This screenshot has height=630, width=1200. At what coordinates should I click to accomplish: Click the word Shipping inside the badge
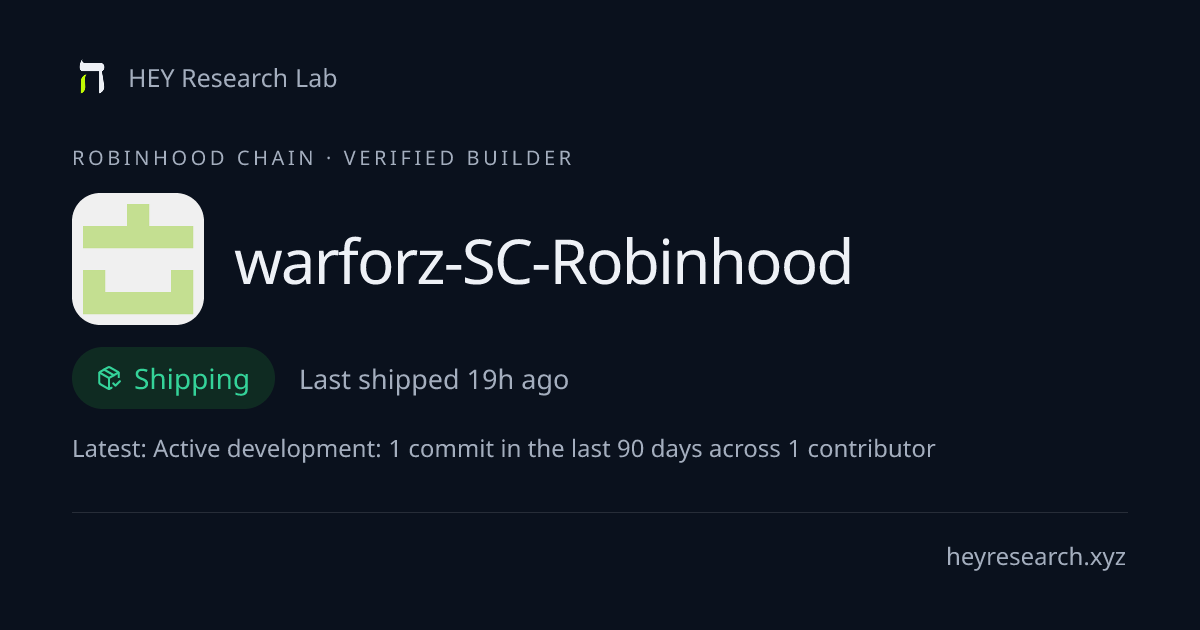point(191,379)
